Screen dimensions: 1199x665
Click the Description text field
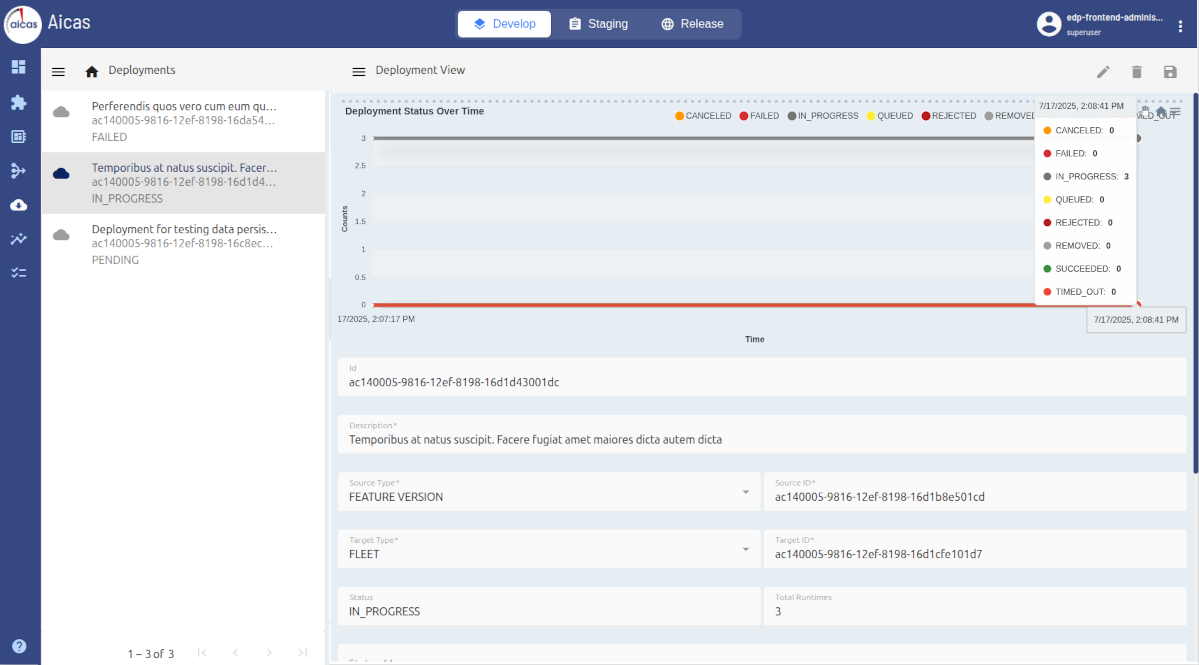click(761, 439)
